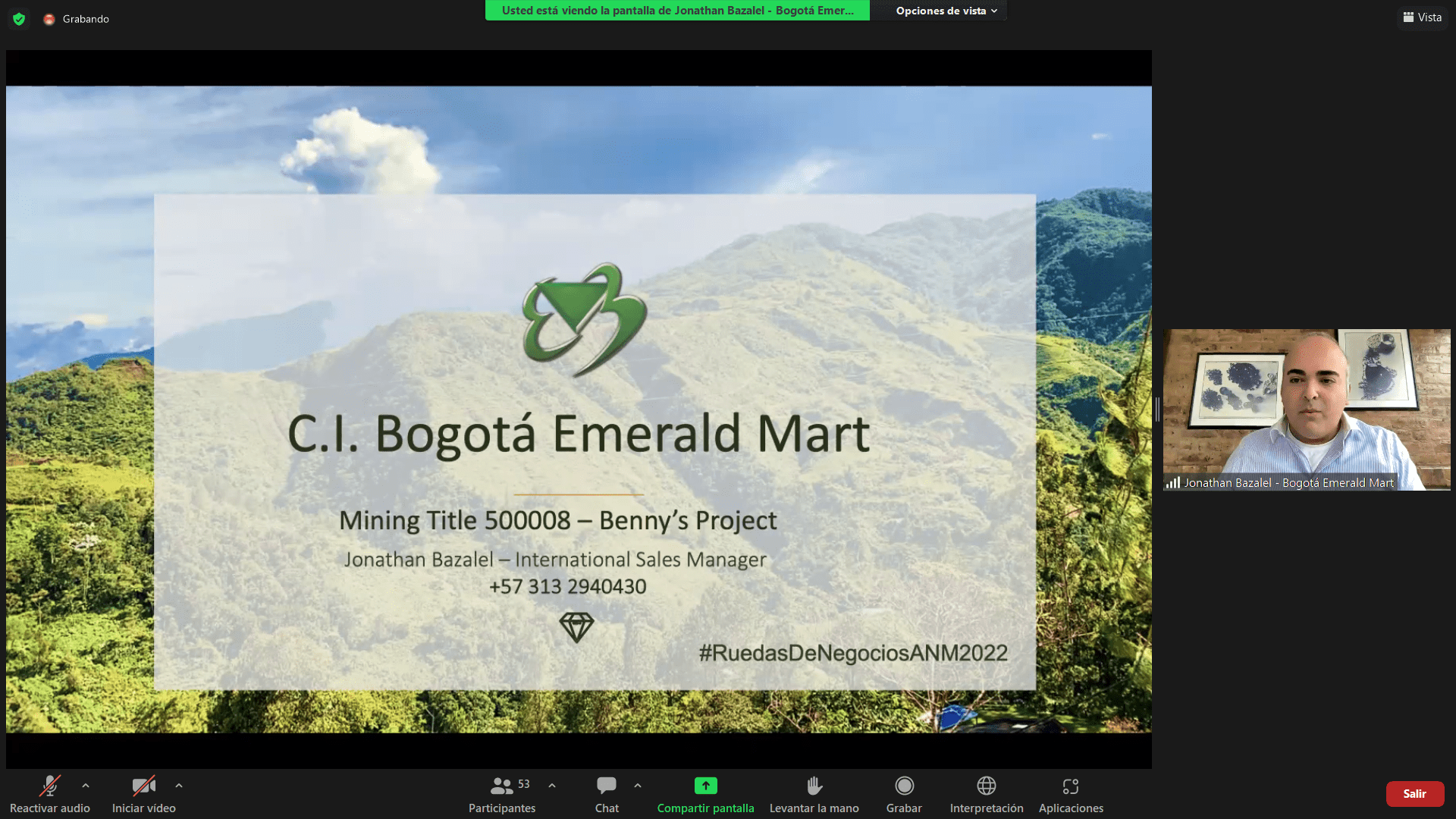Click the slide title C.I. Bogotá Emerald Mart
This screenshot has height=819, width=1456.
click(x=579, y=435)
